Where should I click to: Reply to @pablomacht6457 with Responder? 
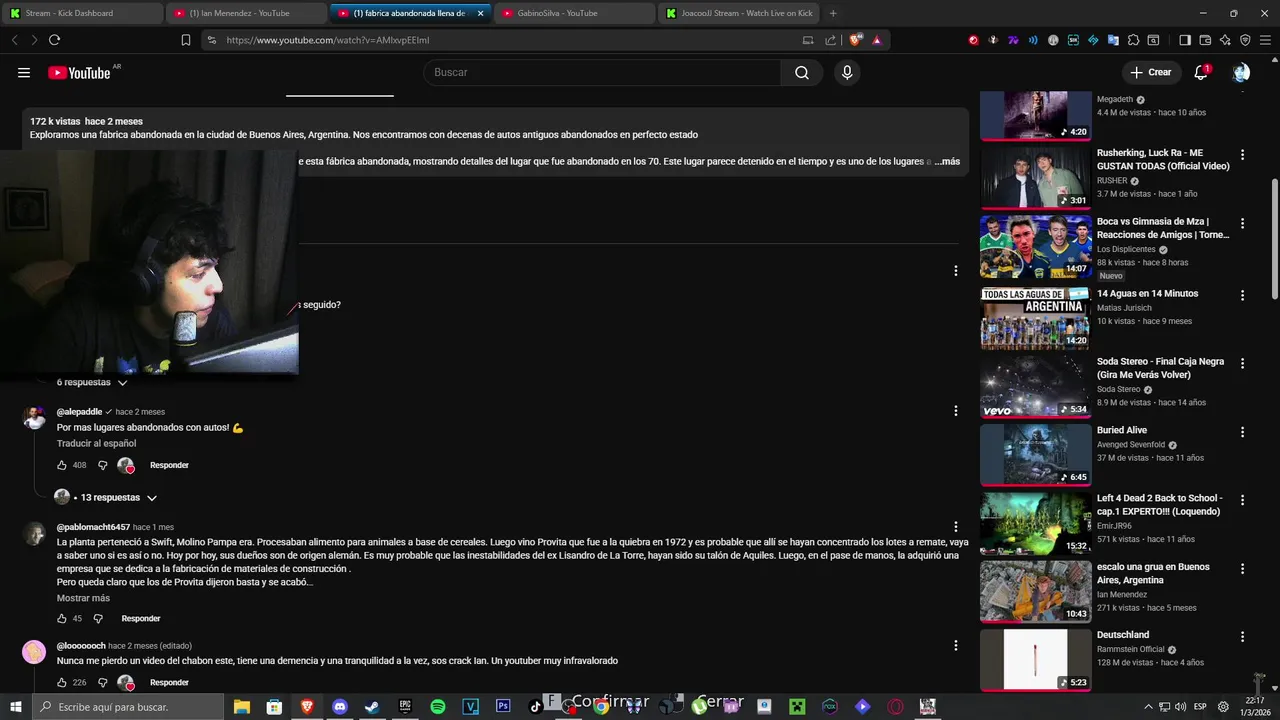point(141,618)
